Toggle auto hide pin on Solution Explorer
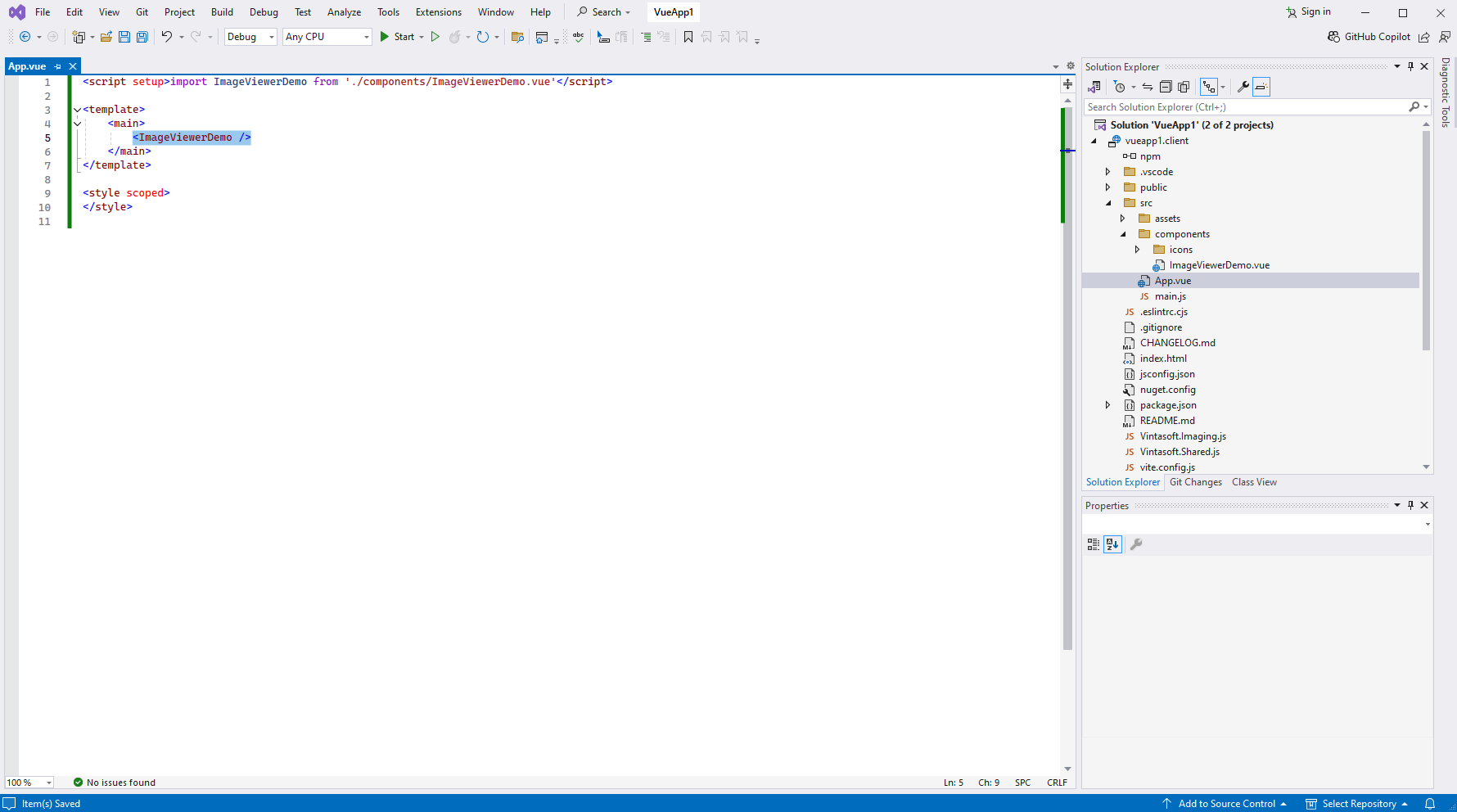 click(1410, 66)
